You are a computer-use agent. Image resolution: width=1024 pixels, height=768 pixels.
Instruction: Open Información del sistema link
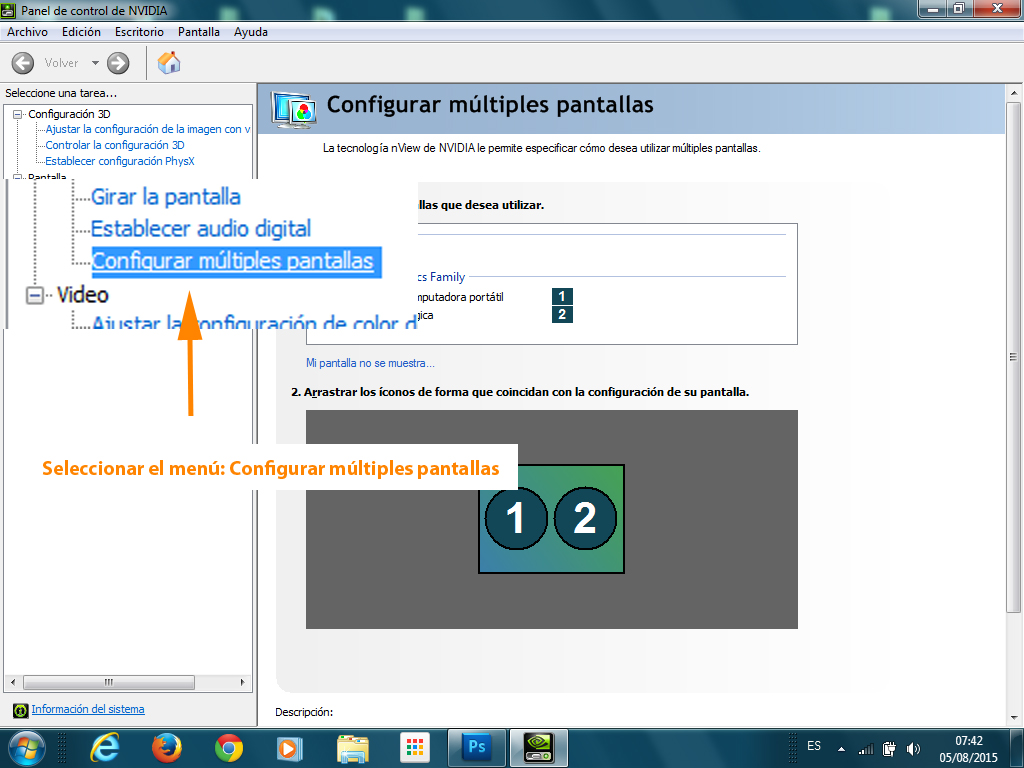click(88, 709)
